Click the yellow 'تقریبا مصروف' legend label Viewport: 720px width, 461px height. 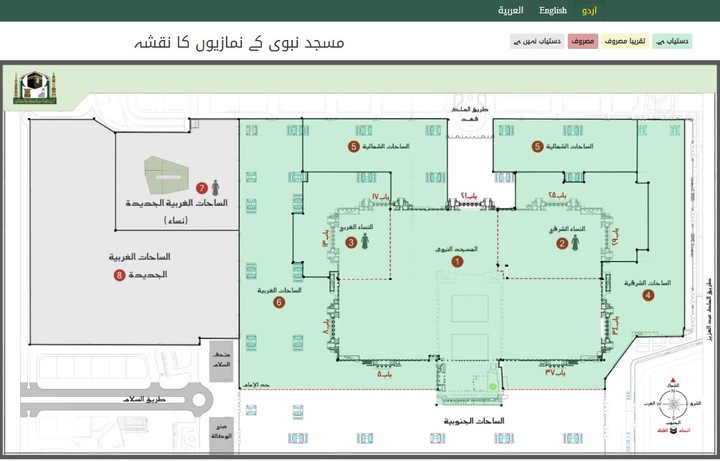pos(626,41)
